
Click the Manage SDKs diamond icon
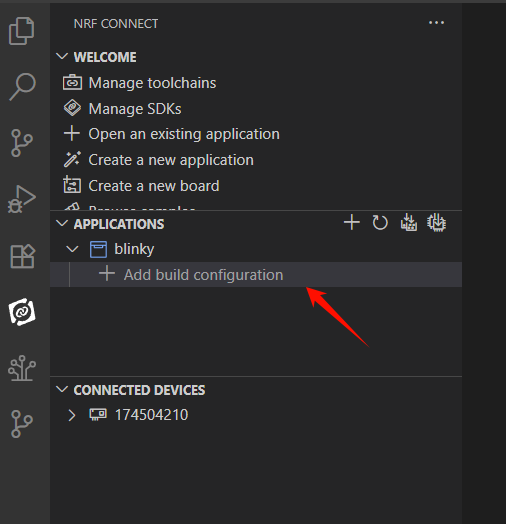click(x=72, y=108)
